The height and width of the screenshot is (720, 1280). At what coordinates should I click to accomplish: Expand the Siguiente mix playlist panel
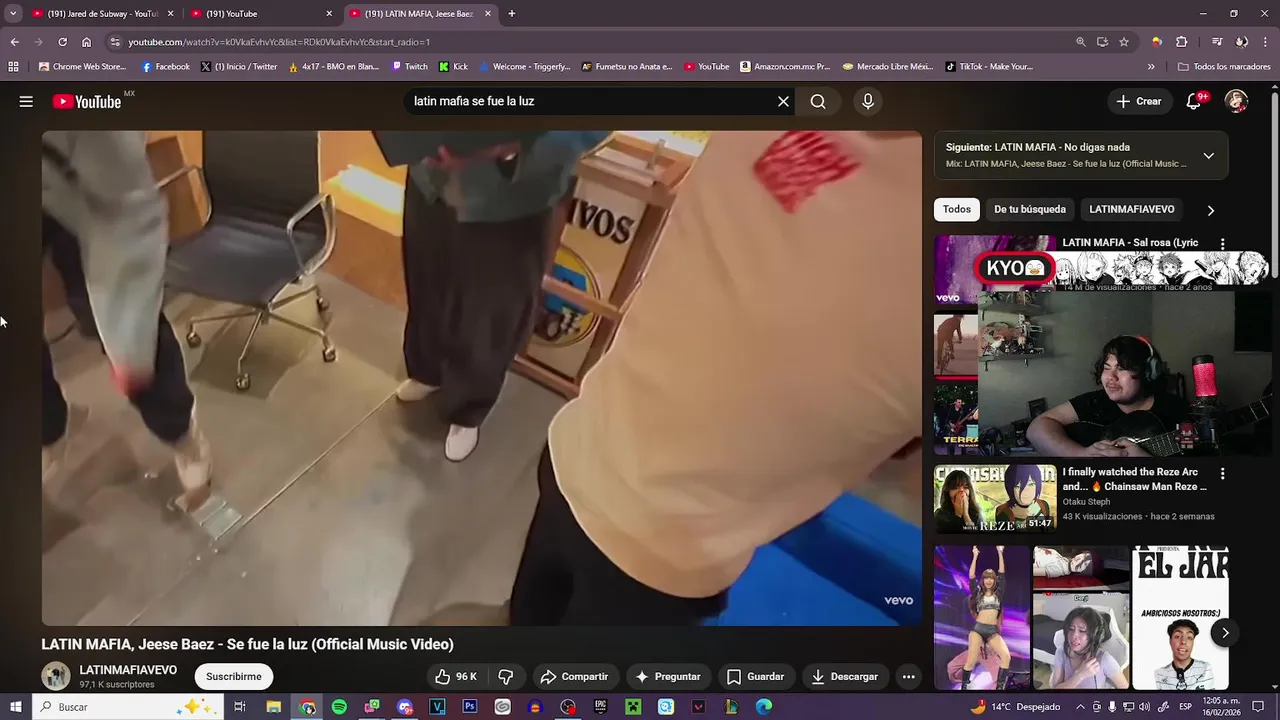(x=1208, y=155)
